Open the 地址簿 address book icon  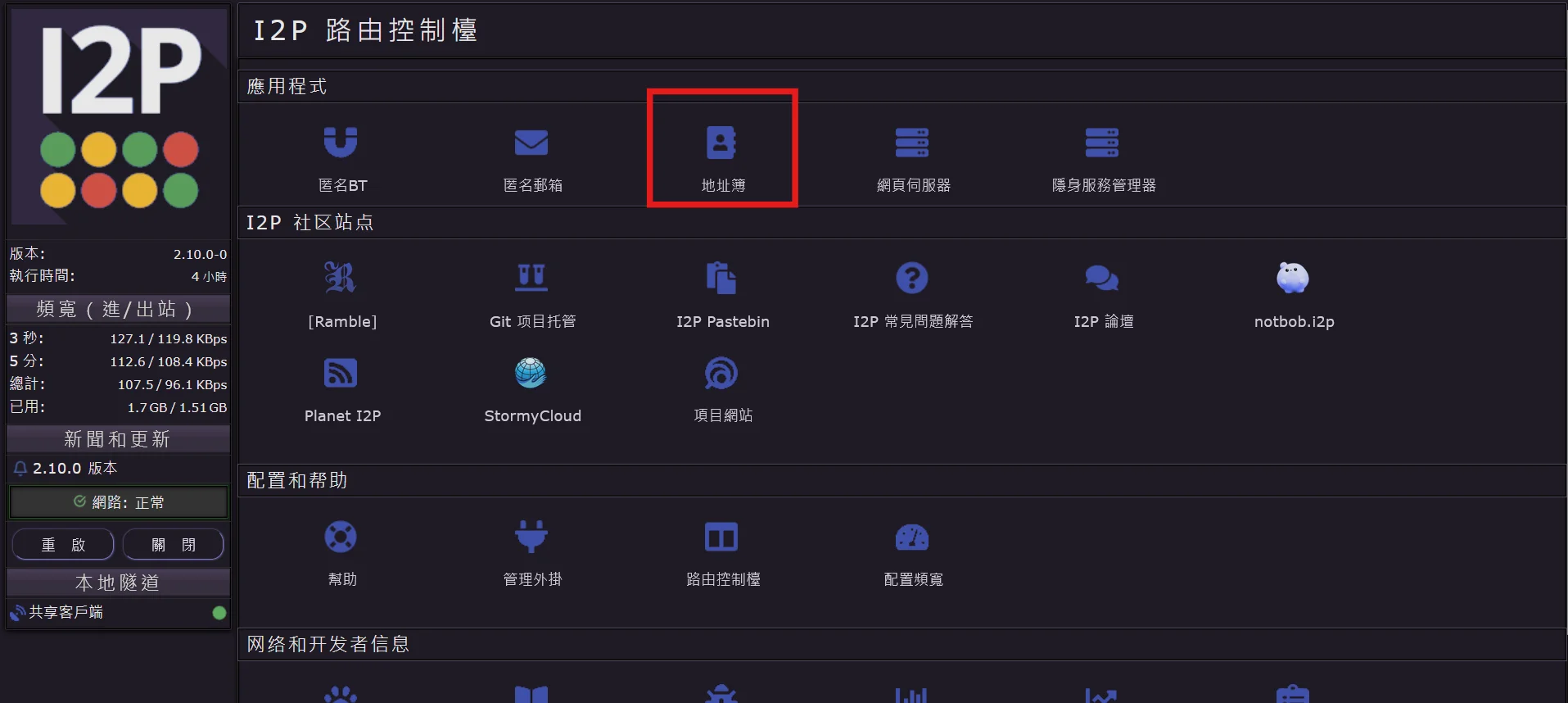tap(721, 143)
